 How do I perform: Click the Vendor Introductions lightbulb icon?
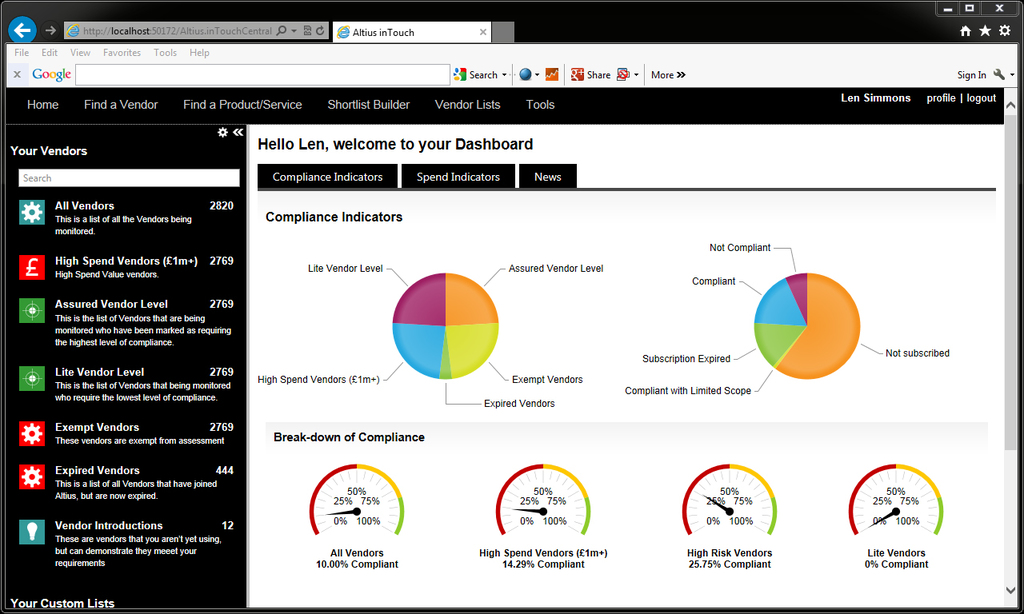pos(32,531)
